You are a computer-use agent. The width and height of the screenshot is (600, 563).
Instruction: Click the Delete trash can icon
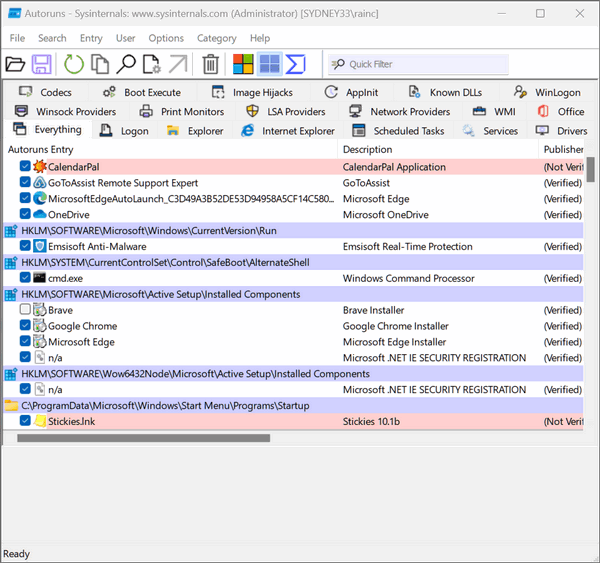pos(210,64)
